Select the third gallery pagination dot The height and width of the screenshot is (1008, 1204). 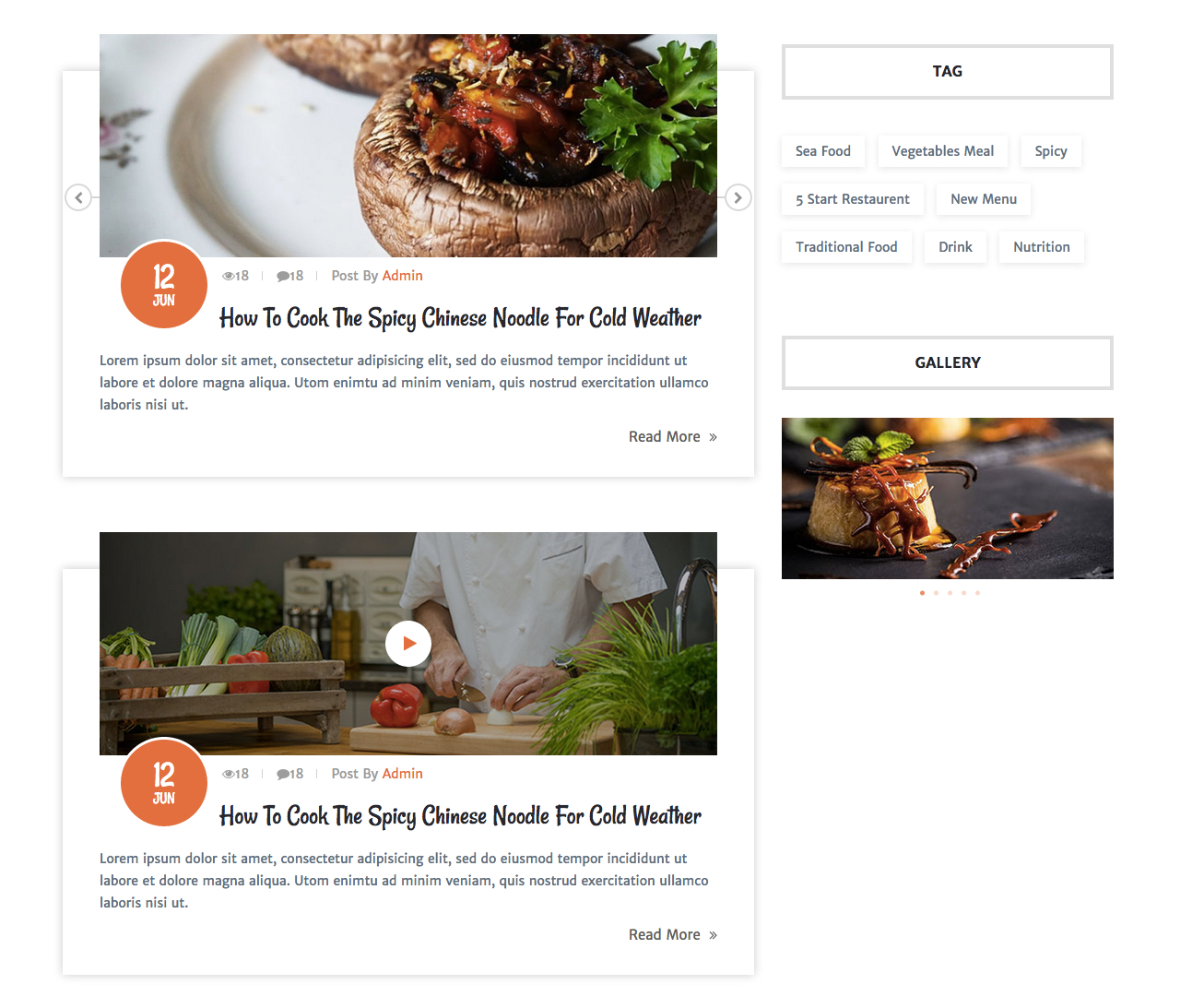[950, 593]
